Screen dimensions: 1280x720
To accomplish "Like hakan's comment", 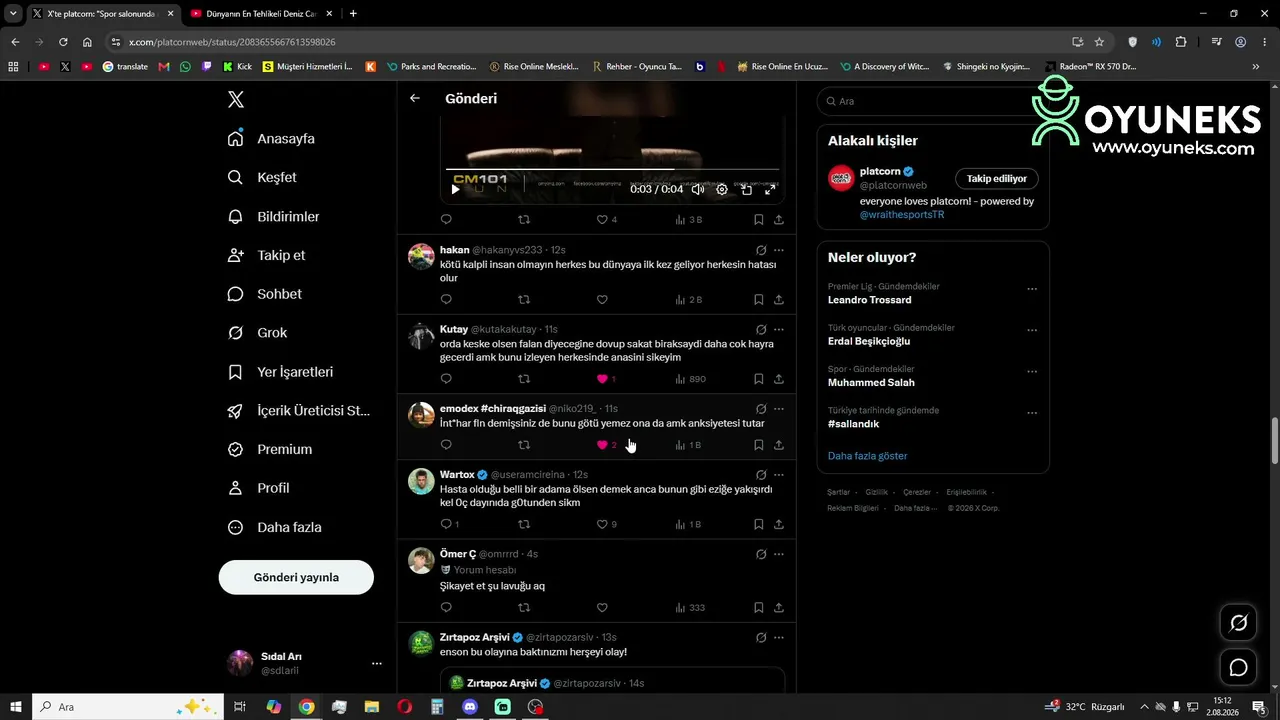I will 602,299.
